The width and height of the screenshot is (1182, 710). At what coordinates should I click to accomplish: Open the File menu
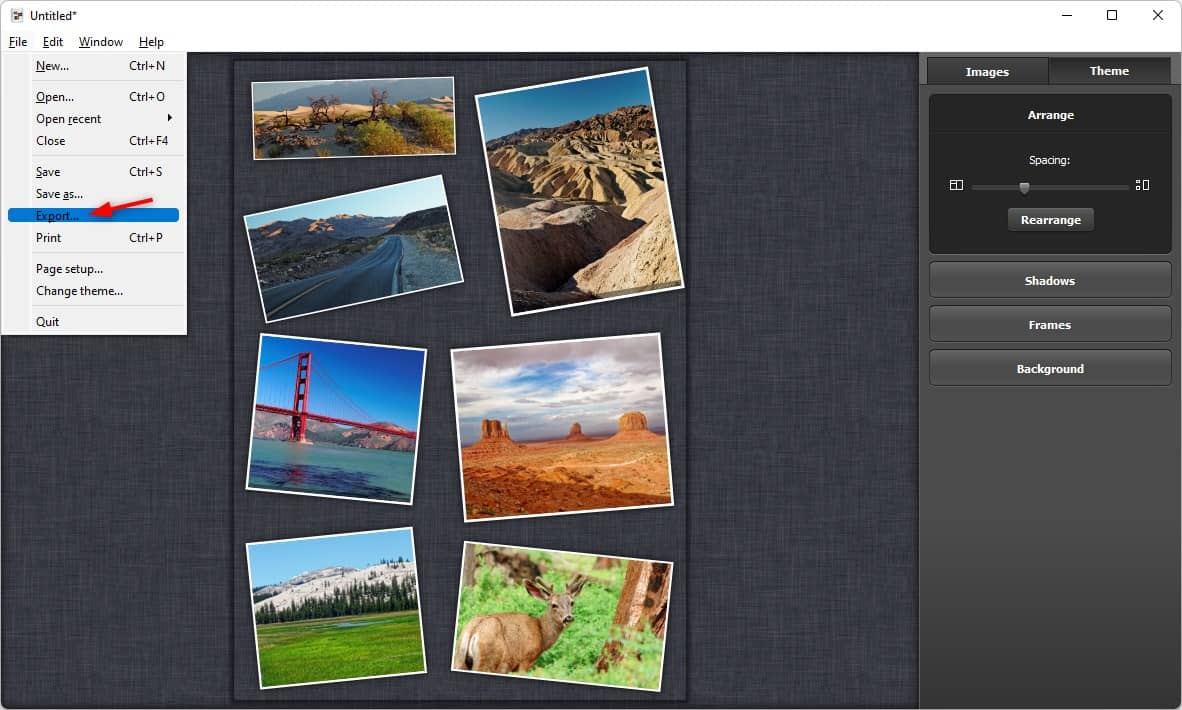(18, 42)
